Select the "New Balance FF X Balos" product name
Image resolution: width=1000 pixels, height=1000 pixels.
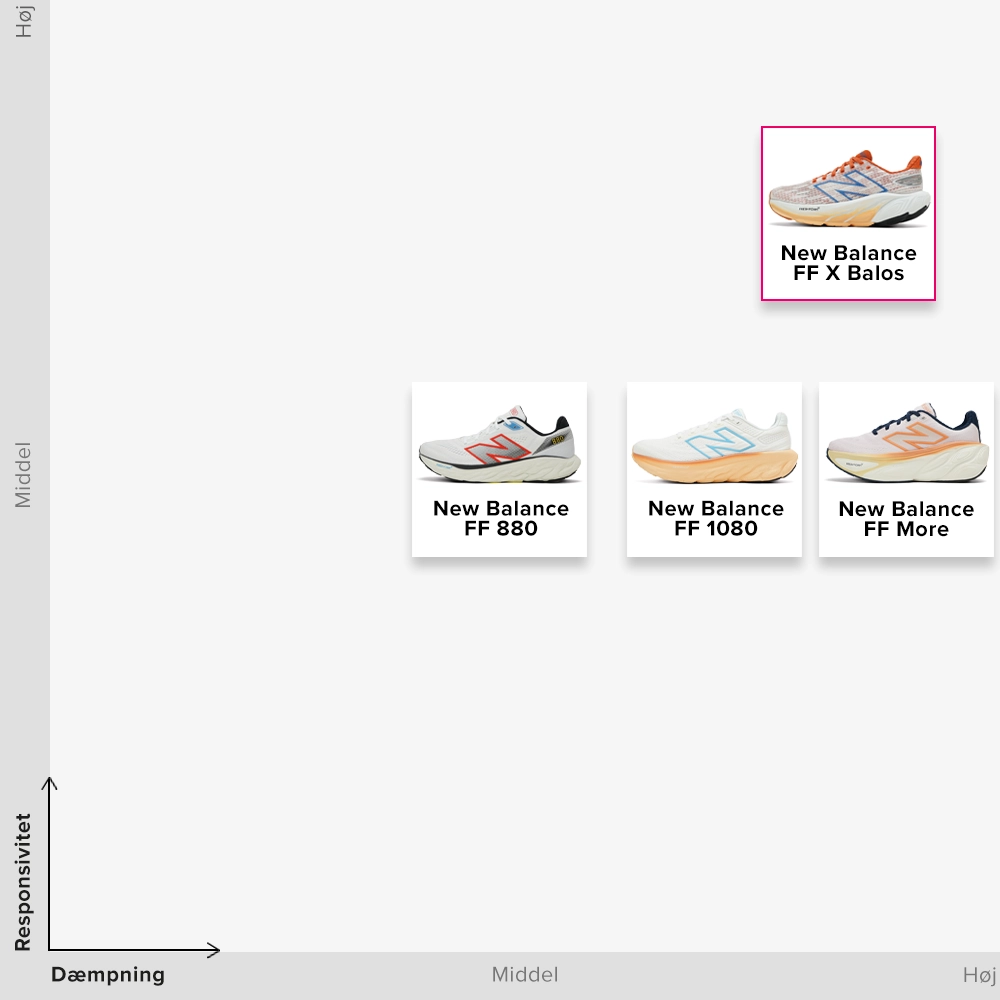pos(848,263)
